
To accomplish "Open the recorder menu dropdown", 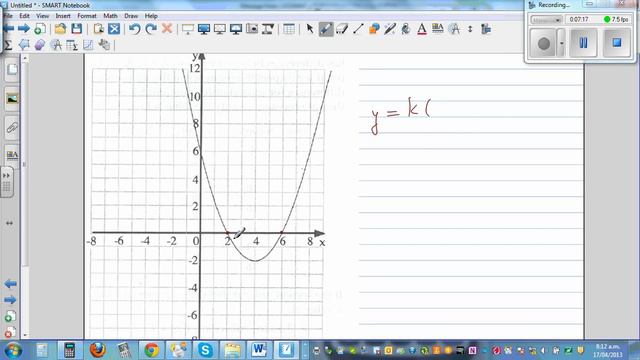I will [x=547, y=20].
